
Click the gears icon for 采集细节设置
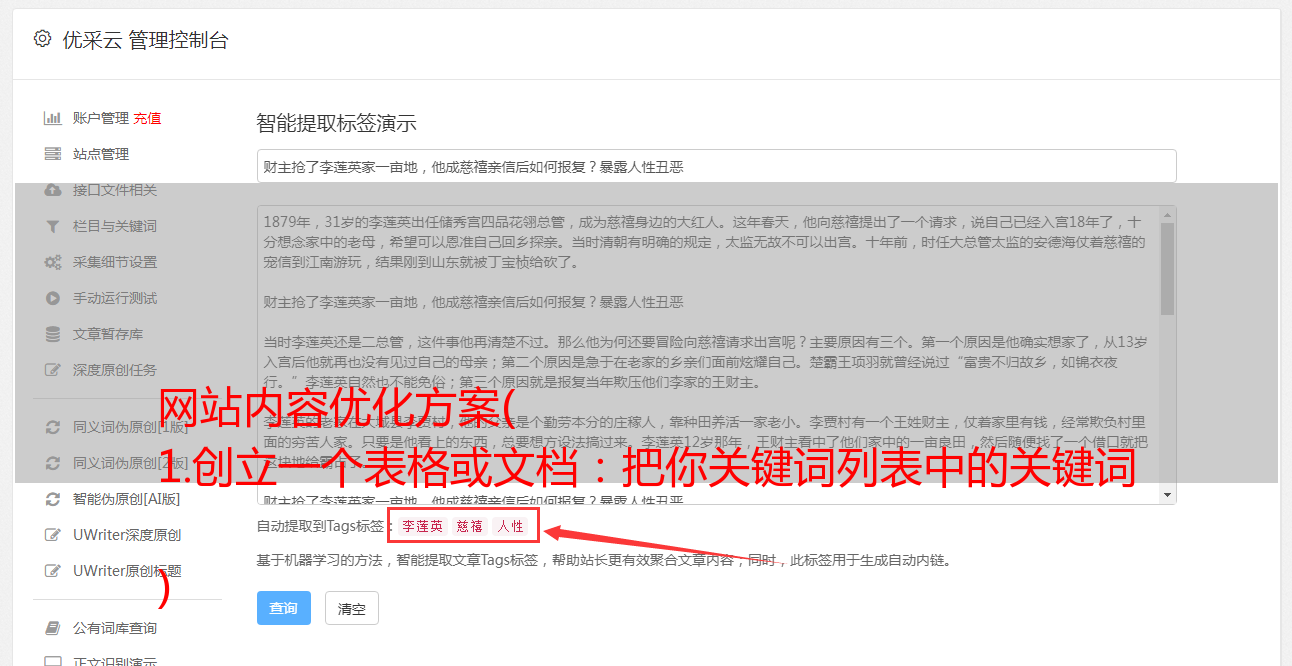coord(53,262)
